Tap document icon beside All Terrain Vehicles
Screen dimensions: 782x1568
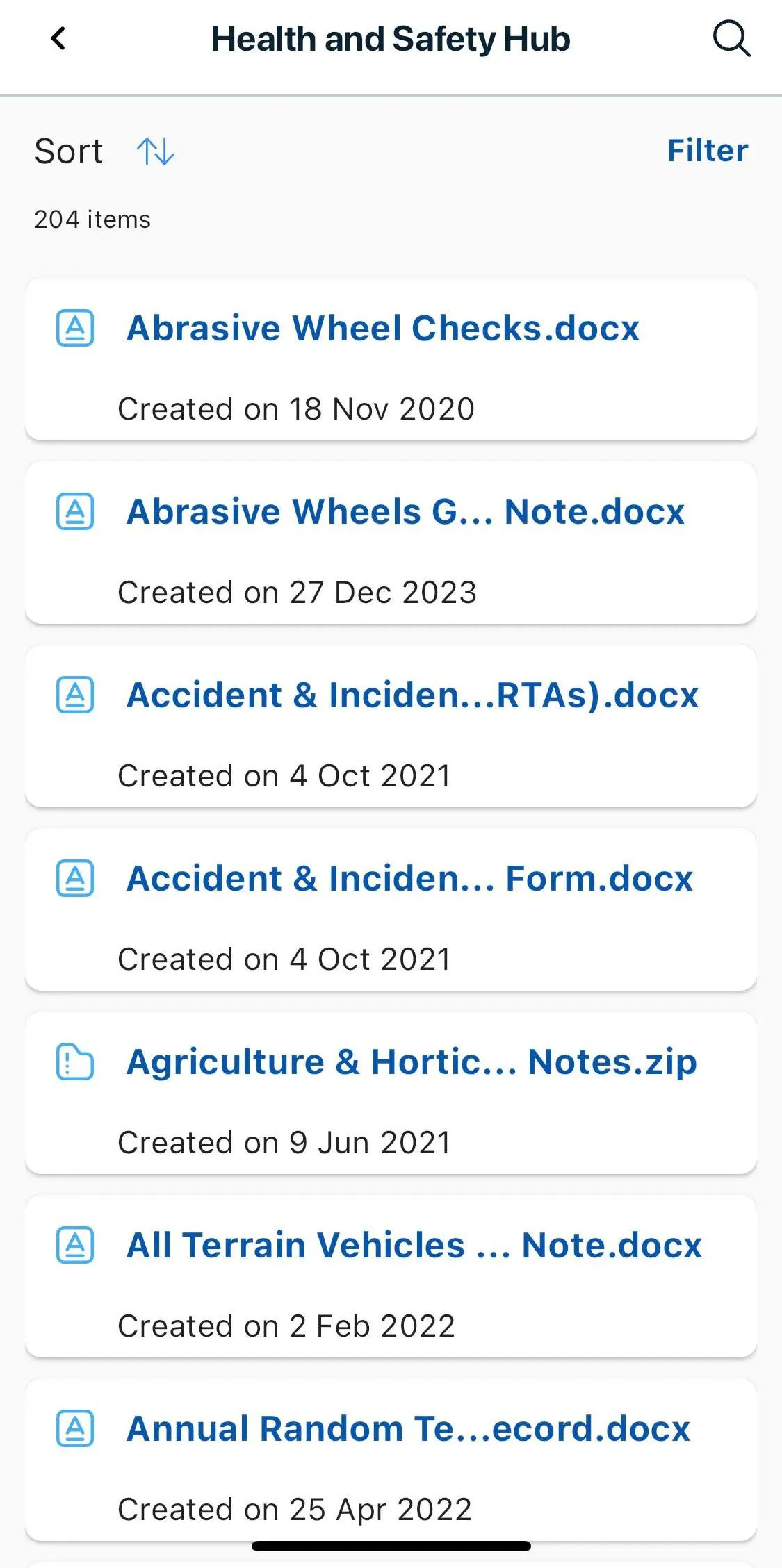coord(75,1245)
